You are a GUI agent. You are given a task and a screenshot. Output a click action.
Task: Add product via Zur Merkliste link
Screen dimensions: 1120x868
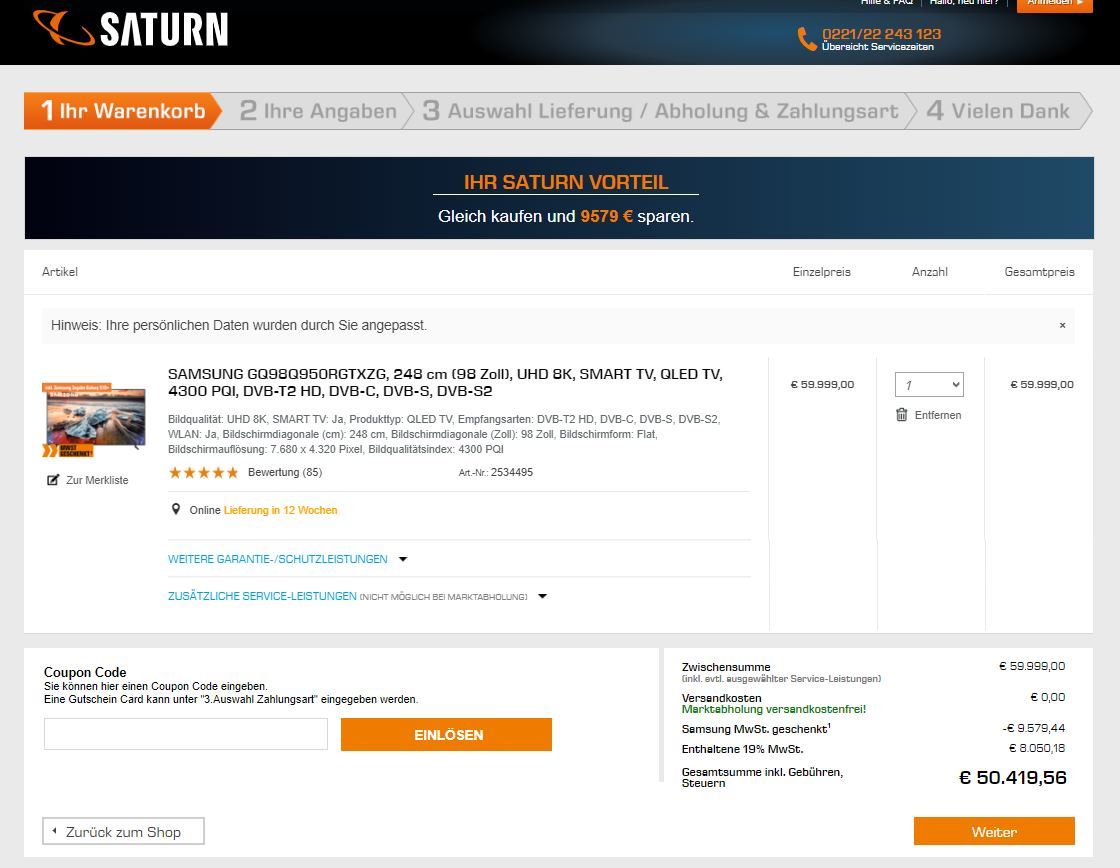click(97, 480)
